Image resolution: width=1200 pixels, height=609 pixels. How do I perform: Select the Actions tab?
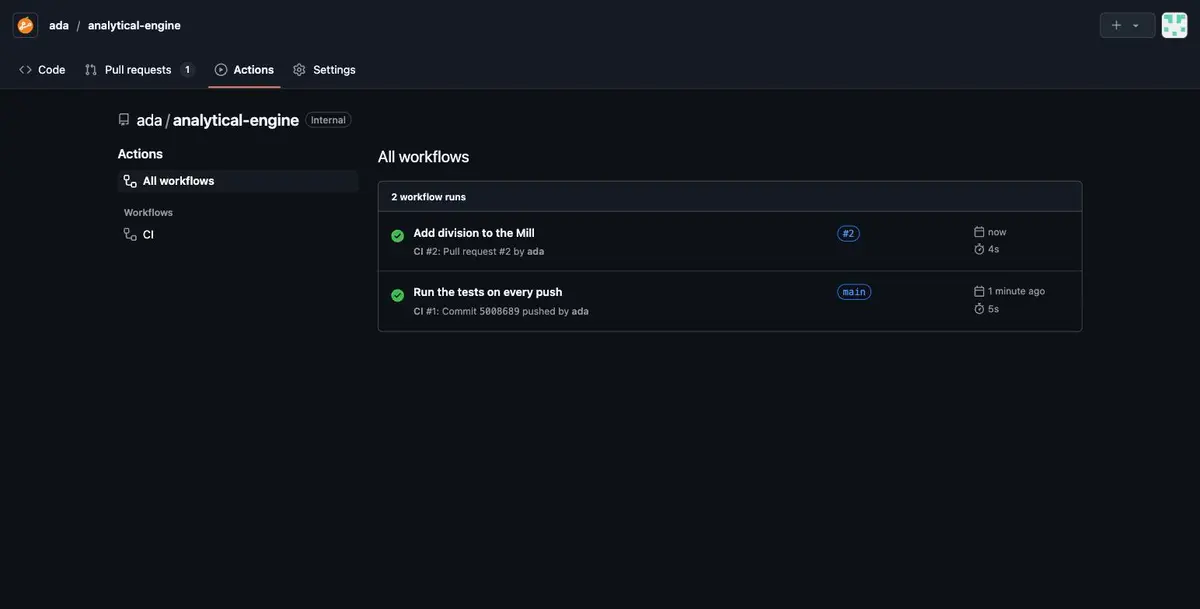pos(244,70)
